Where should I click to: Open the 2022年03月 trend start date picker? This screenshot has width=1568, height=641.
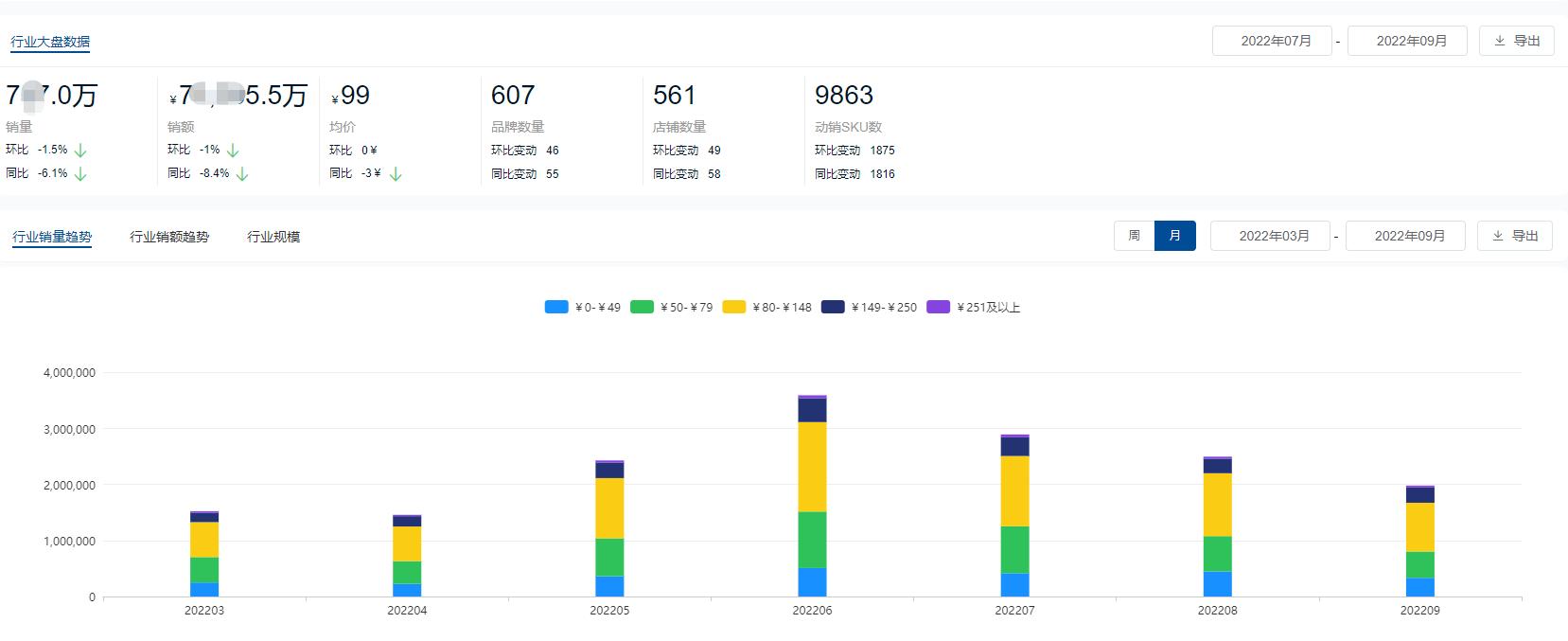pyautogui.click(x=1270, y=236)
